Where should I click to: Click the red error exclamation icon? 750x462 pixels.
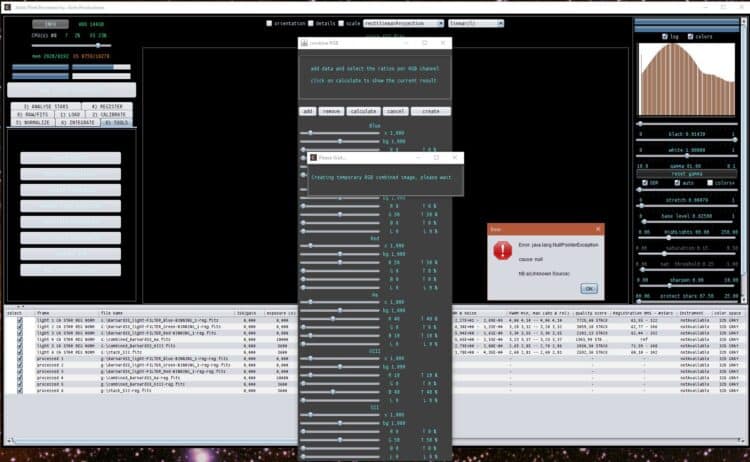503,250
